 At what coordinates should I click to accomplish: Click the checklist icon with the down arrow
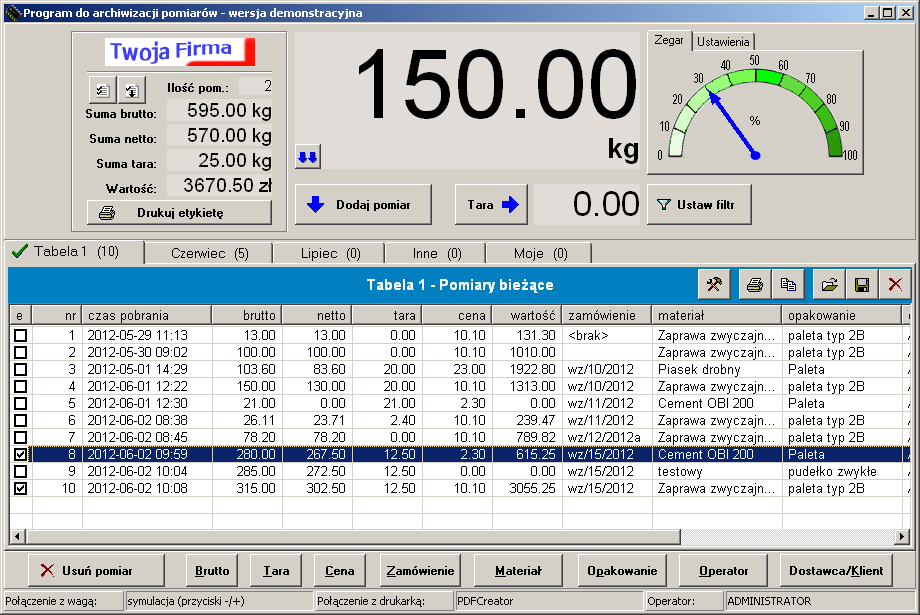click(x=131, y=90)
